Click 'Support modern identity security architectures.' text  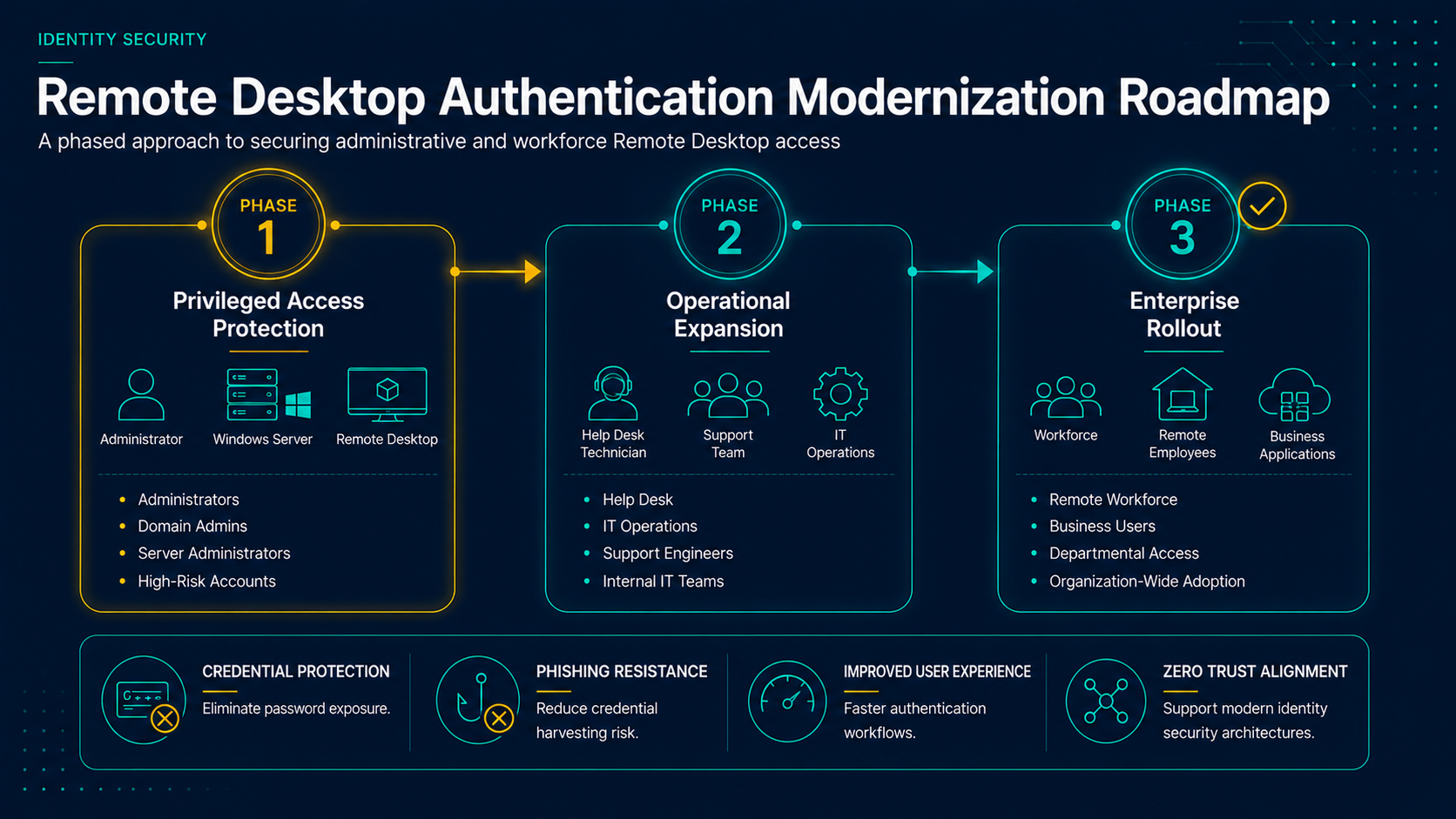pos(1244,721)
